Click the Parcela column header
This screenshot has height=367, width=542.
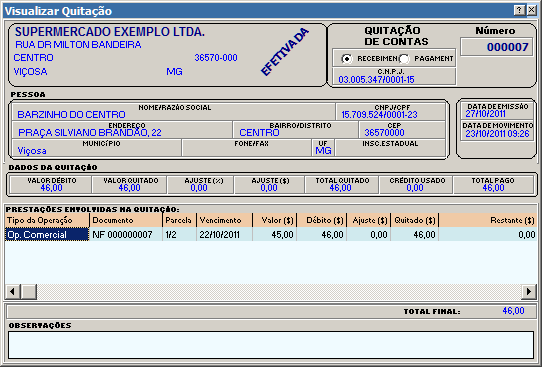click(179, 220)
